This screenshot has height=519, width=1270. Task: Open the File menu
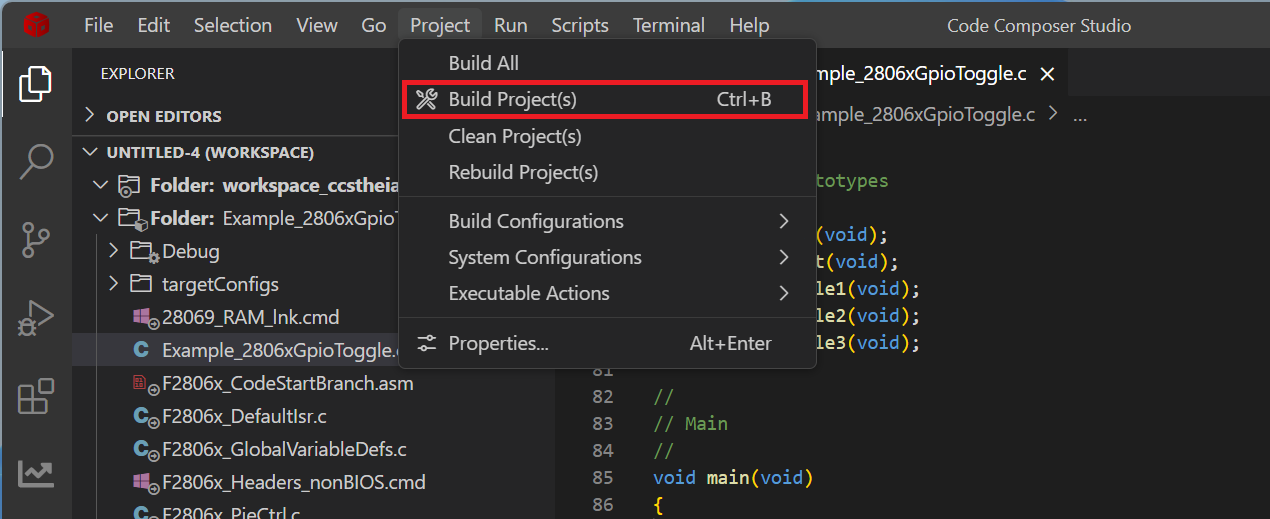click(98, 25)
